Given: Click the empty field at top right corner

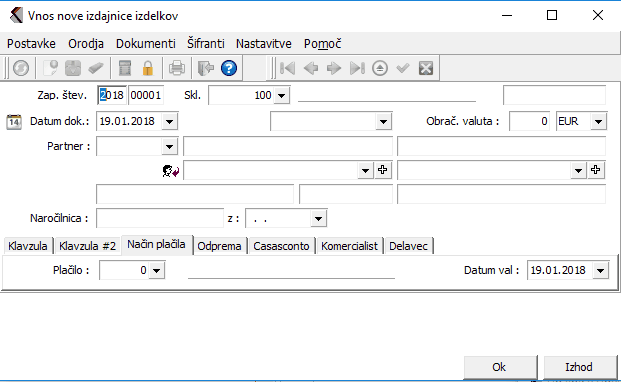Looking at the screenshot, I should pyautogui.click(x=554, y=95).
